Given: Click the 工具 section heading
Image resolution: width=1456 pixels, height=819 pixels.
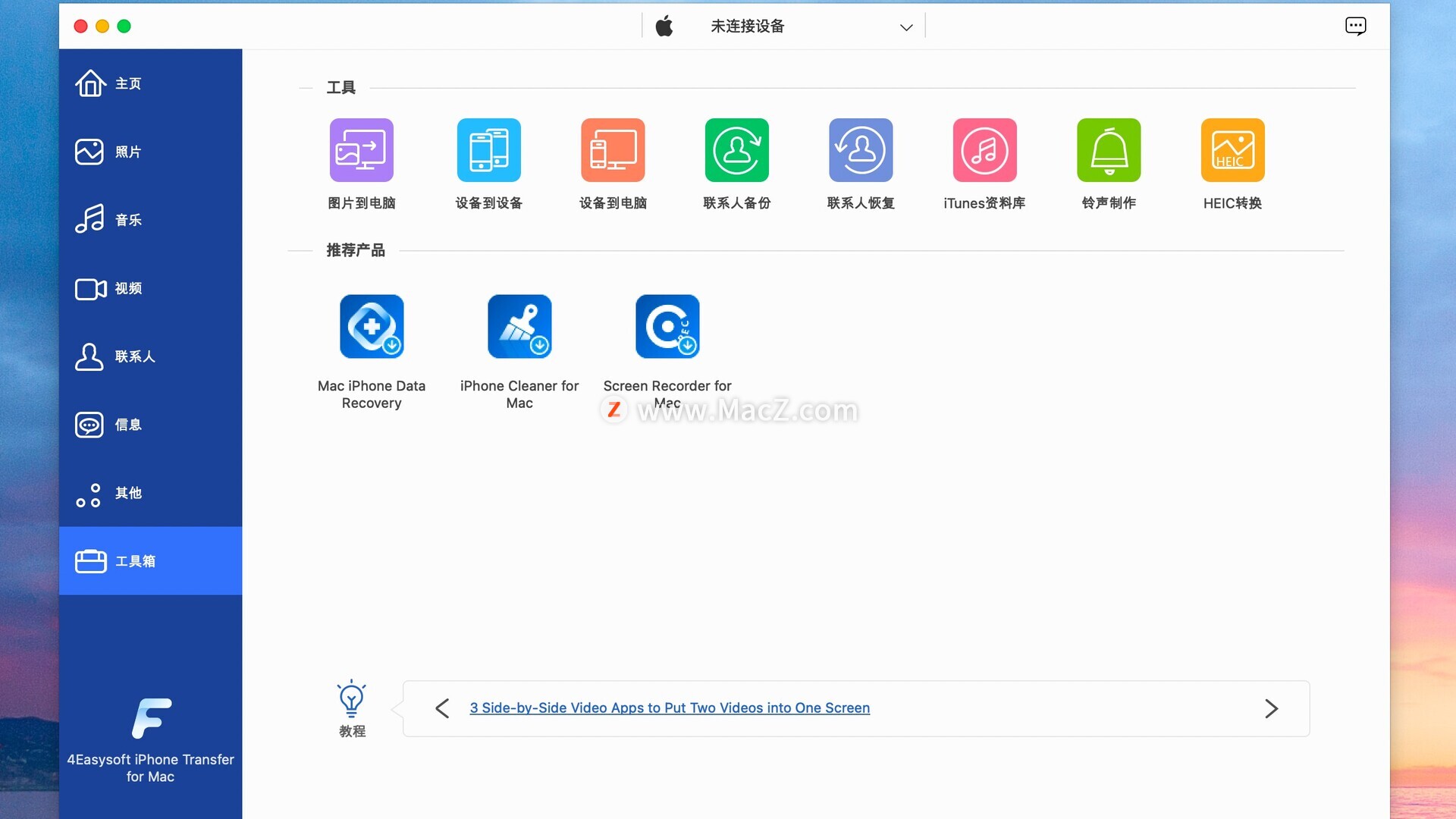Looking at the screenshot, I should (340, 87).
